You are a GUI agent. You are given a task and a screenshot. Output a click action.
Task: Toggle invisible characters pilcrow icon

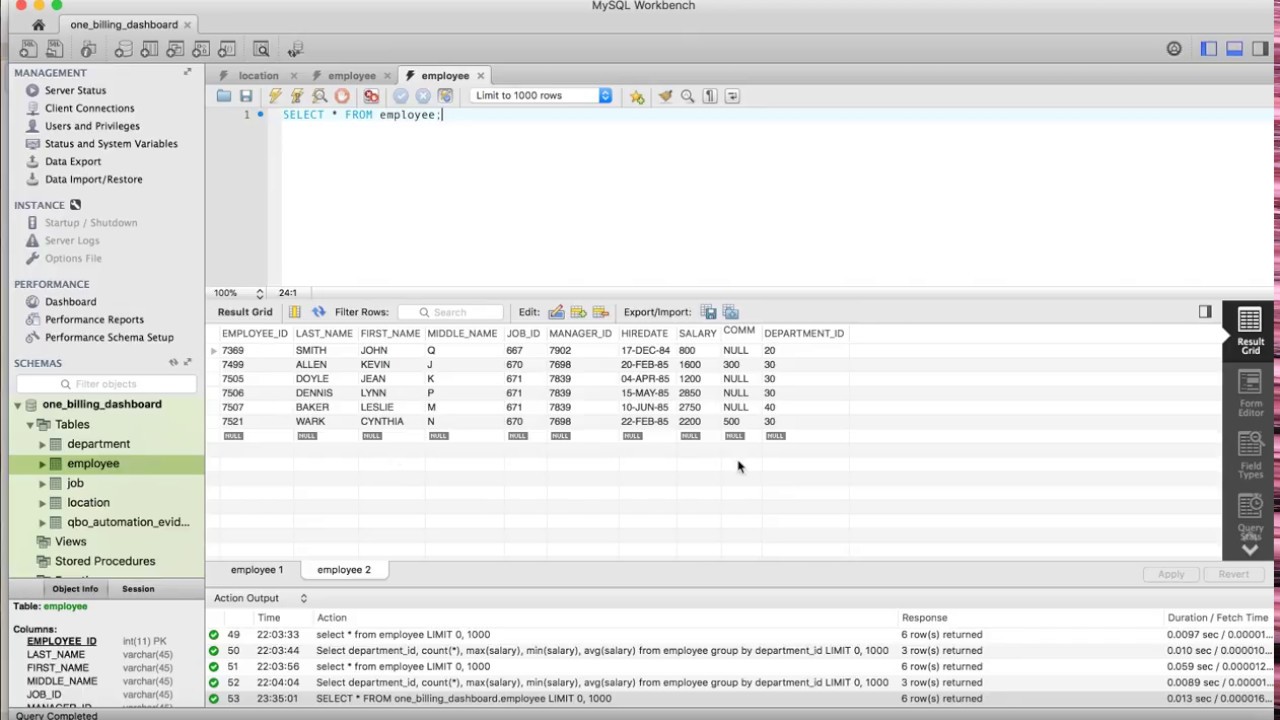(x=710, y=96)
